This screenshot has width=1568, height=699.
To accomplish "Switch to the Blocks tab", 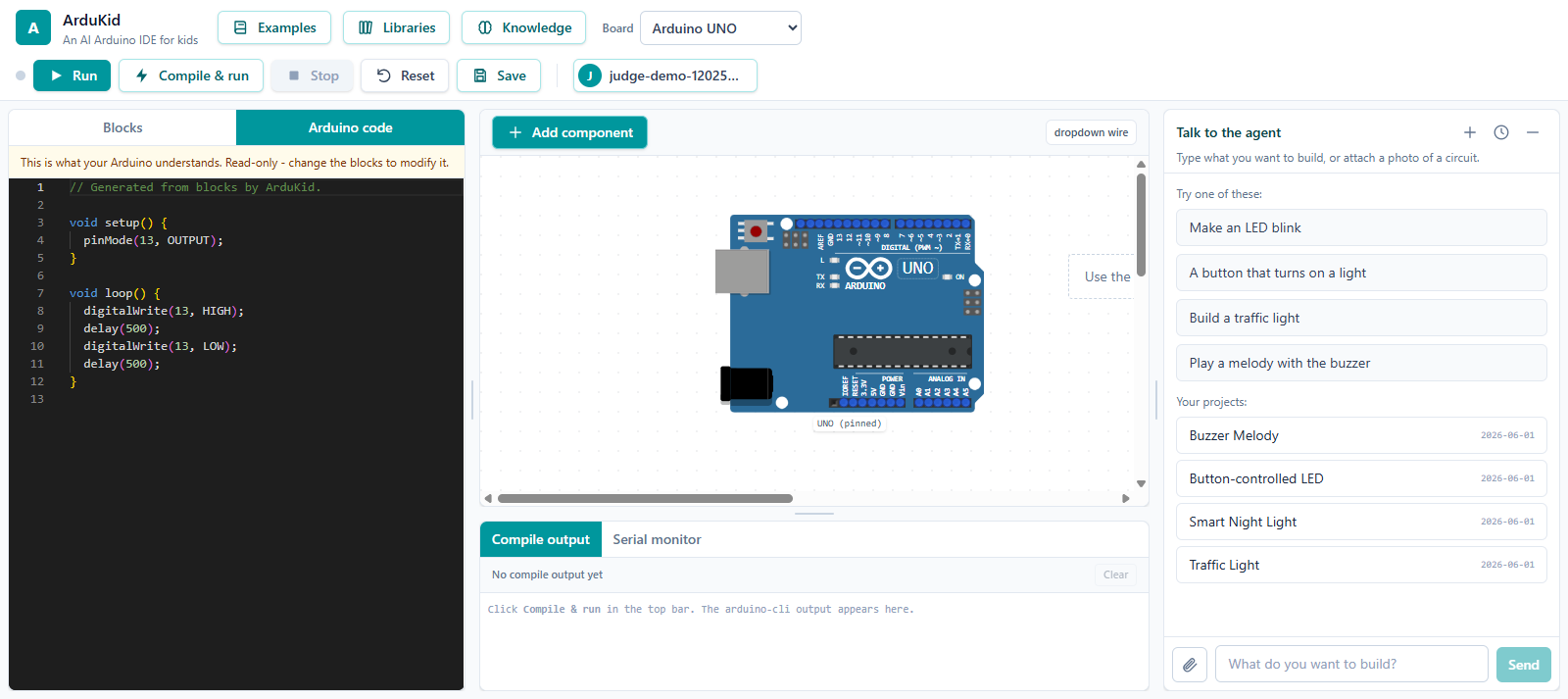I will click(122, 127).
